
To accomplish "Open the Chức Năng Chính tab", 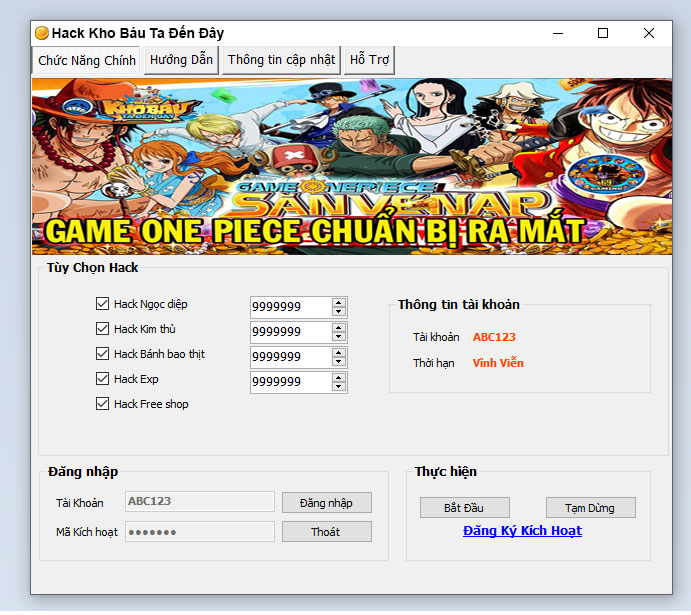I will pos(86,60).
